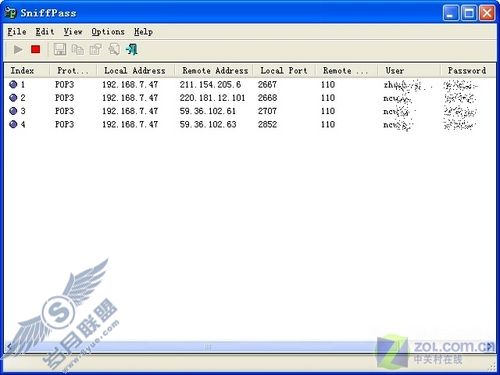Sort by Remote Address column header
Image resolution: width=500 pixels, height=375 pixels.
tap(214, 71)
